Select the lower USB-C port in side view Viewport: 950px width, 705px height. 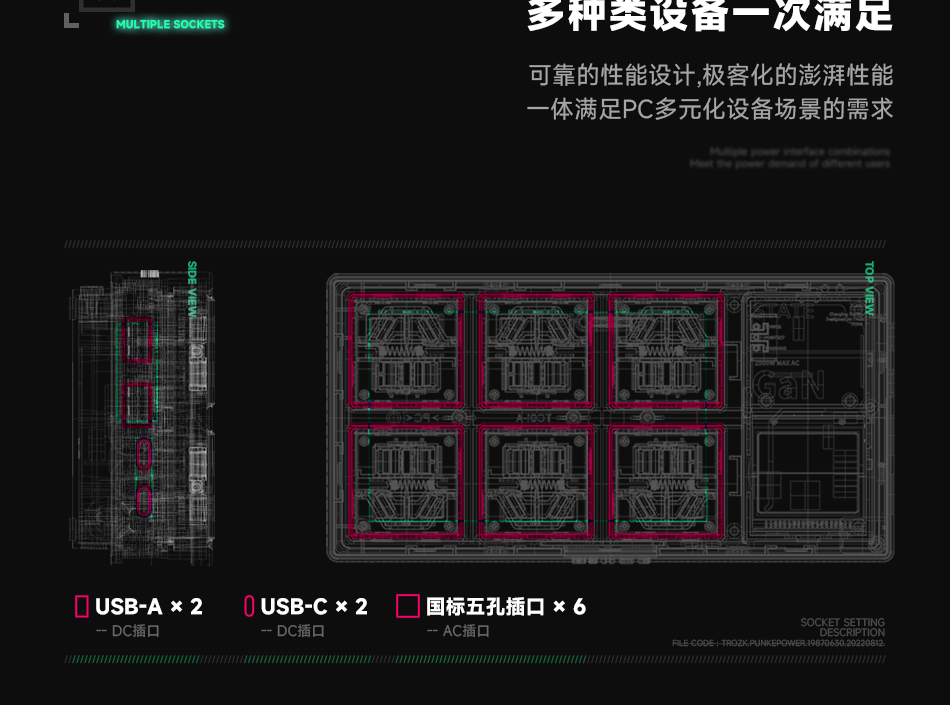coord(144,500)
